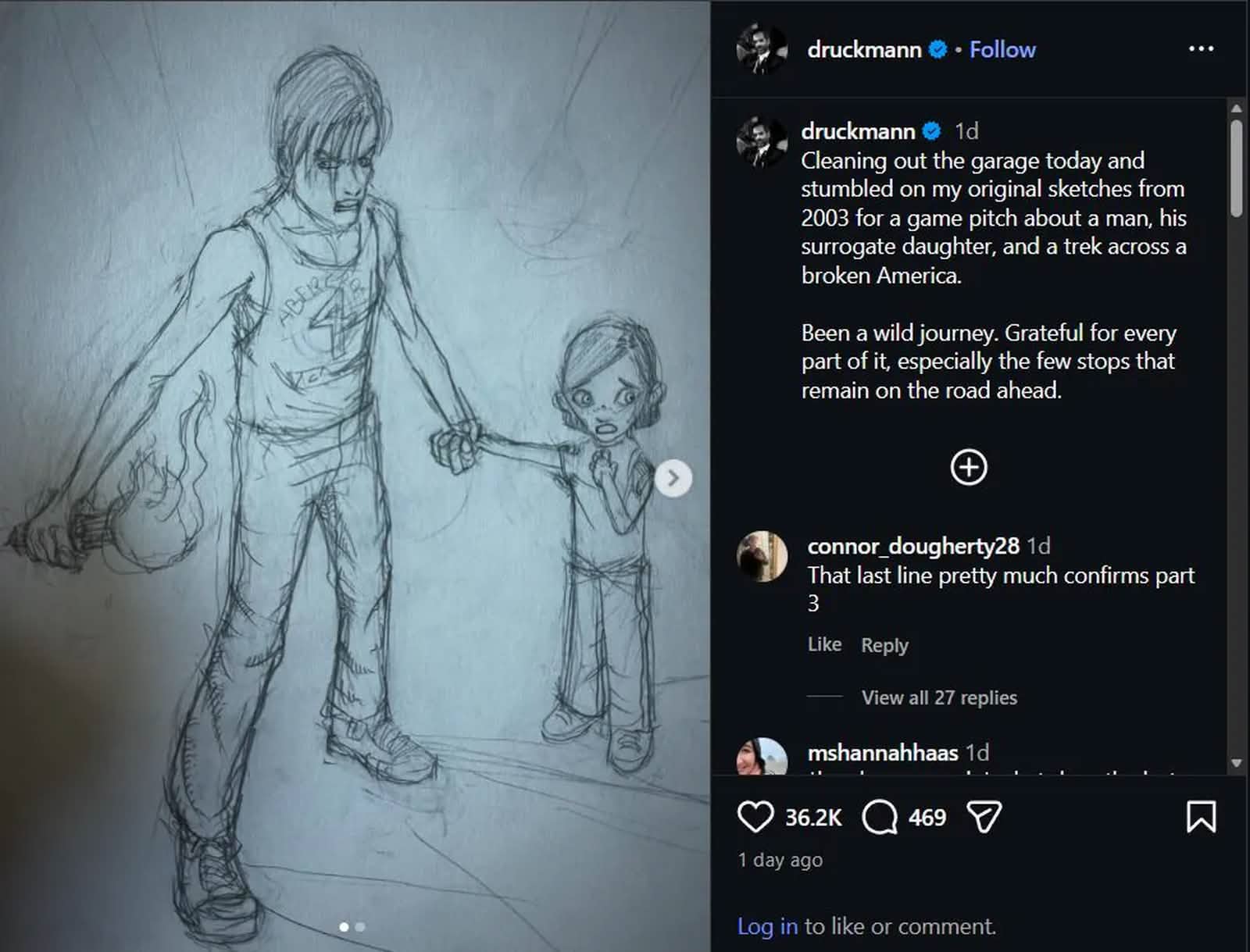This screenshot has height=952, width=1250.
Task: Open druckmann's profile picture in the header
Action: tap(762, 49)
